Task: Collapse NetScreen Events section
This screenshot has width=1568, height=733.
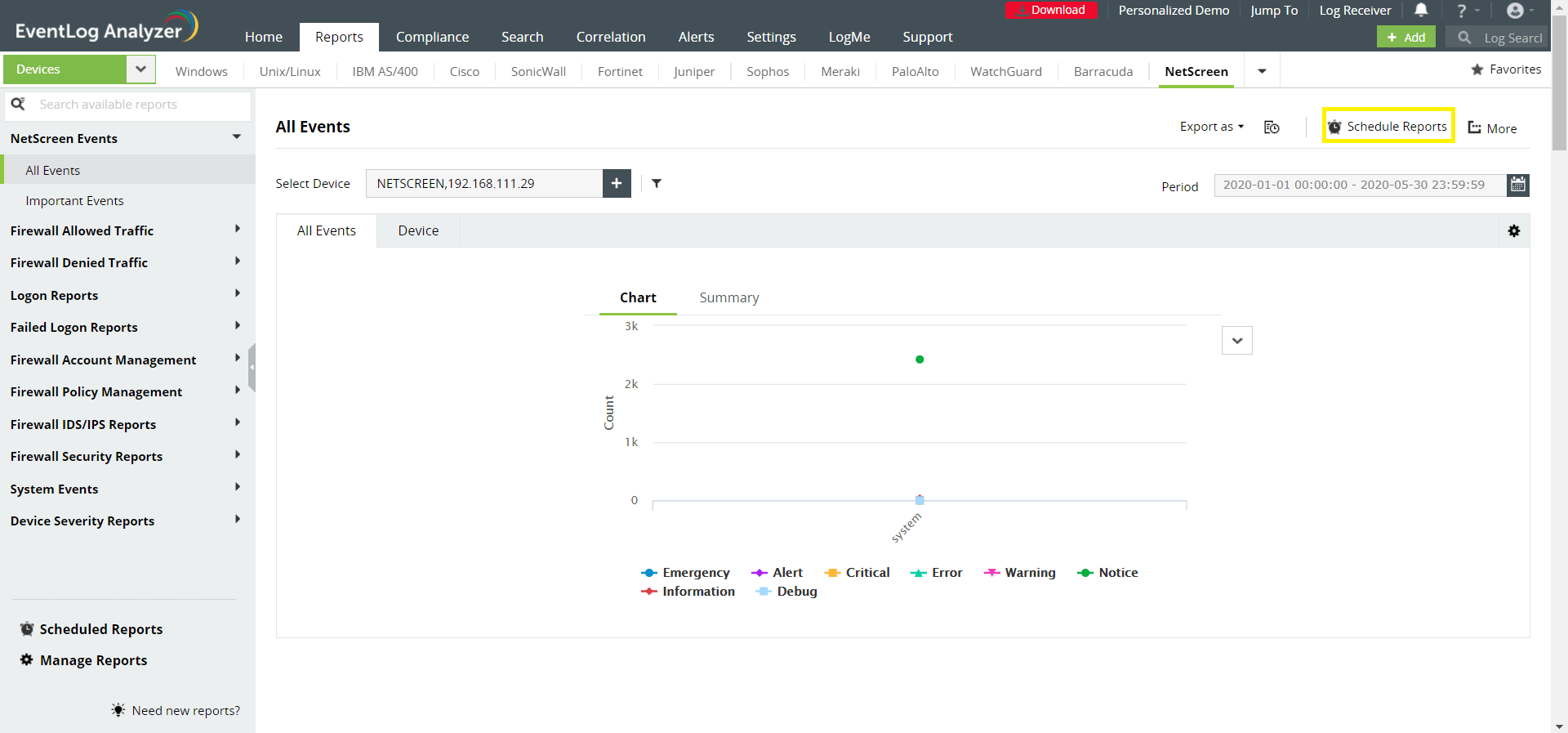Action: [237, 137]
